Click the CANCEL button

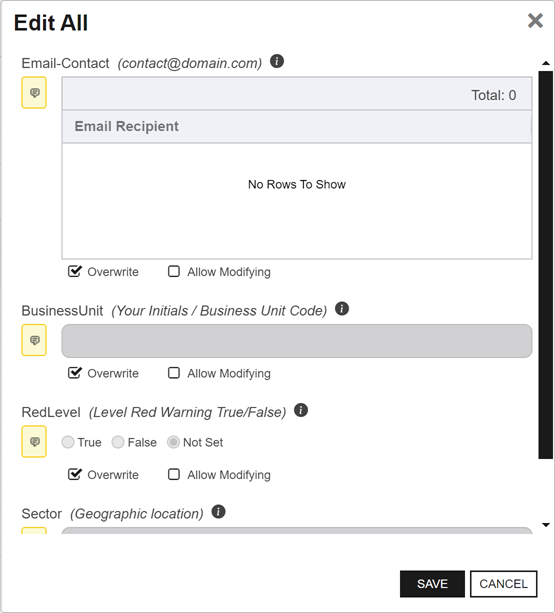pos(503,584)
